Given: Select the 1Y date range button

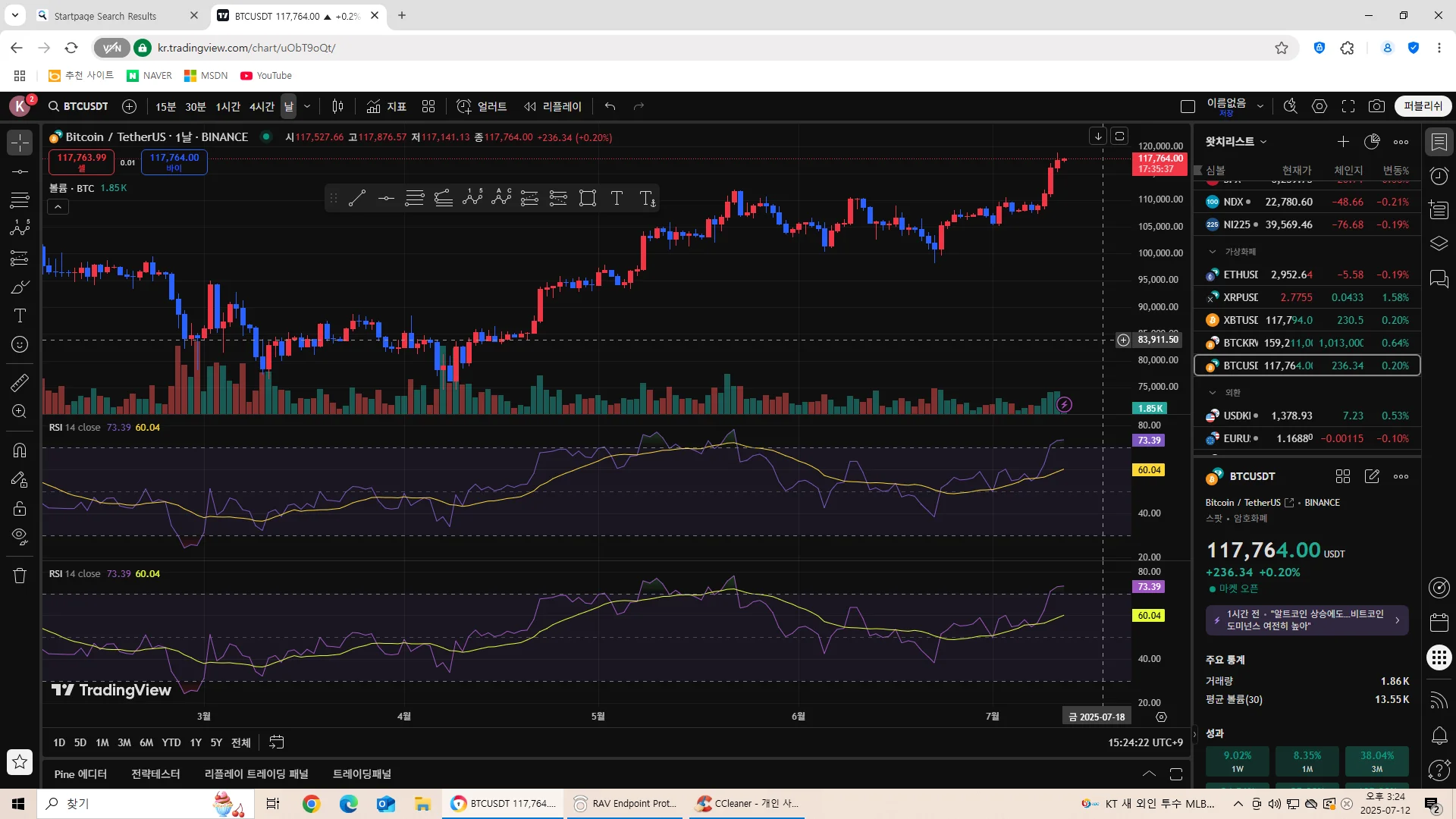Looking at the screenshot, I should click(x=196, y=742).
